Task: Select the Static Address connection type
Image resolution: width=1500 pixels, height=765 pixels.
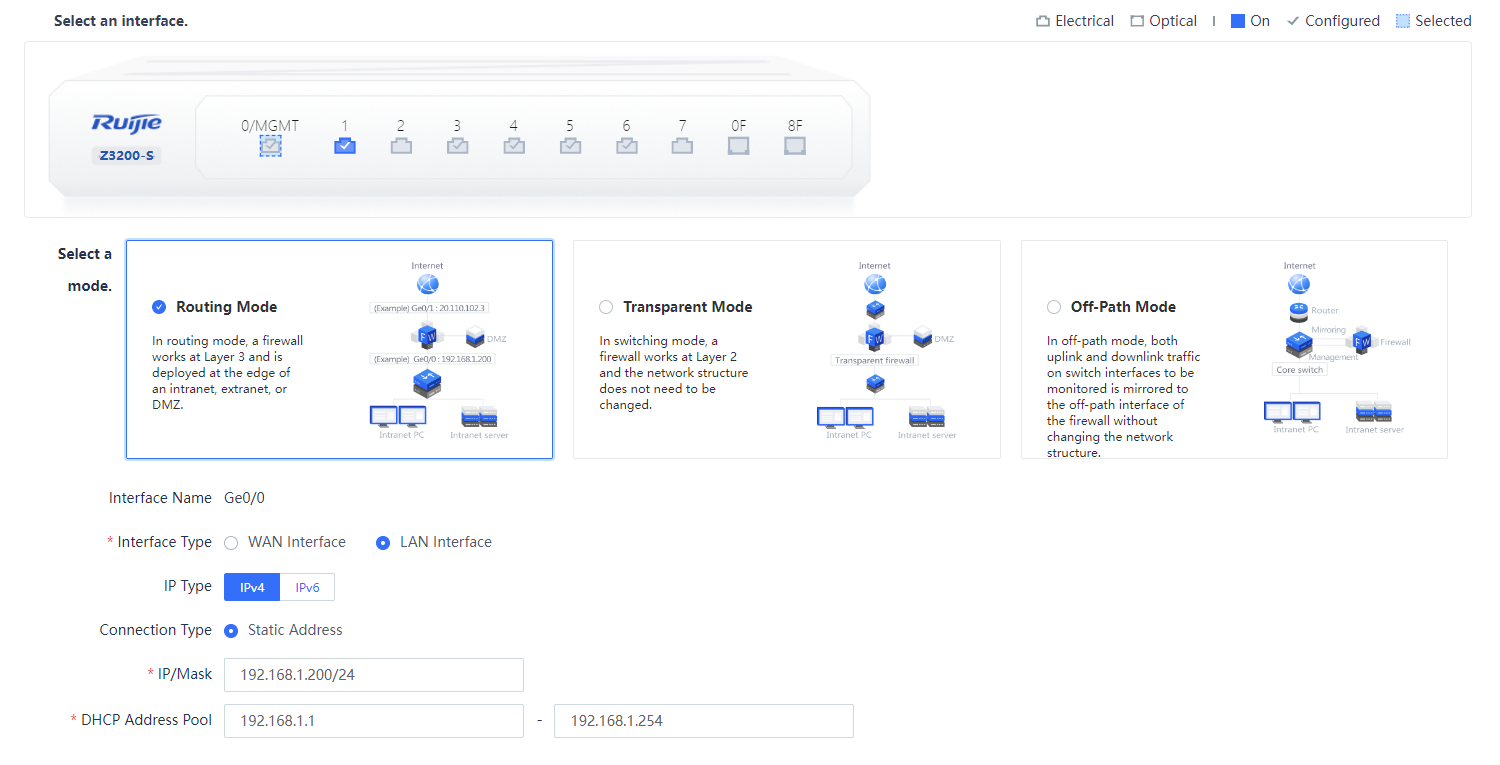Action: 231,630
